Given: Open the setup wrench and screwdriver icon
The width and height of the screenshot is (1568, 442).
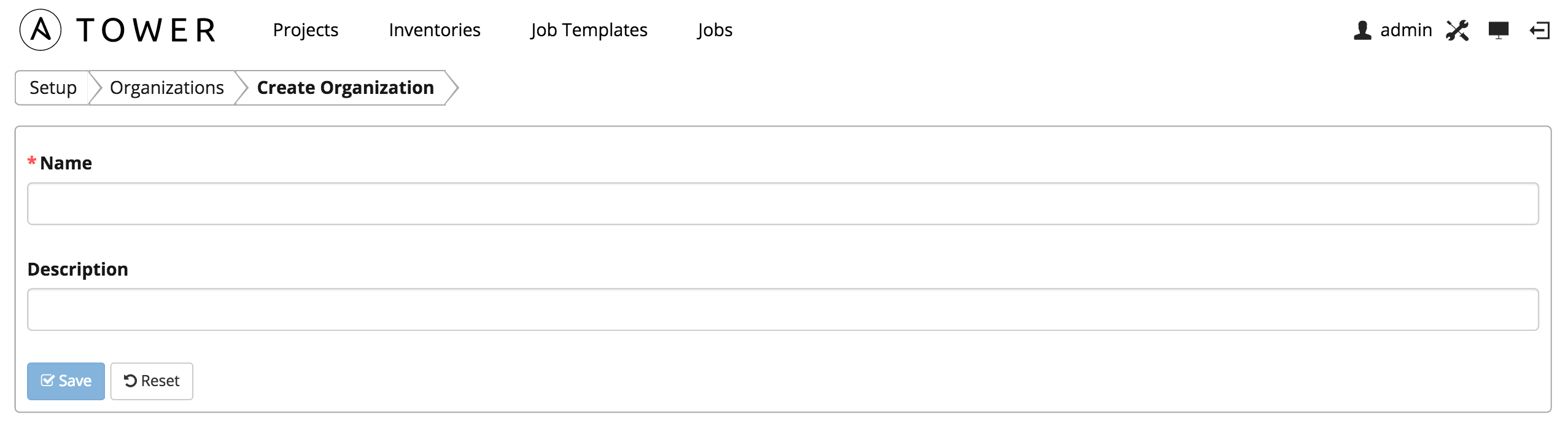Looking at the screenshot, I should 1457,30.
